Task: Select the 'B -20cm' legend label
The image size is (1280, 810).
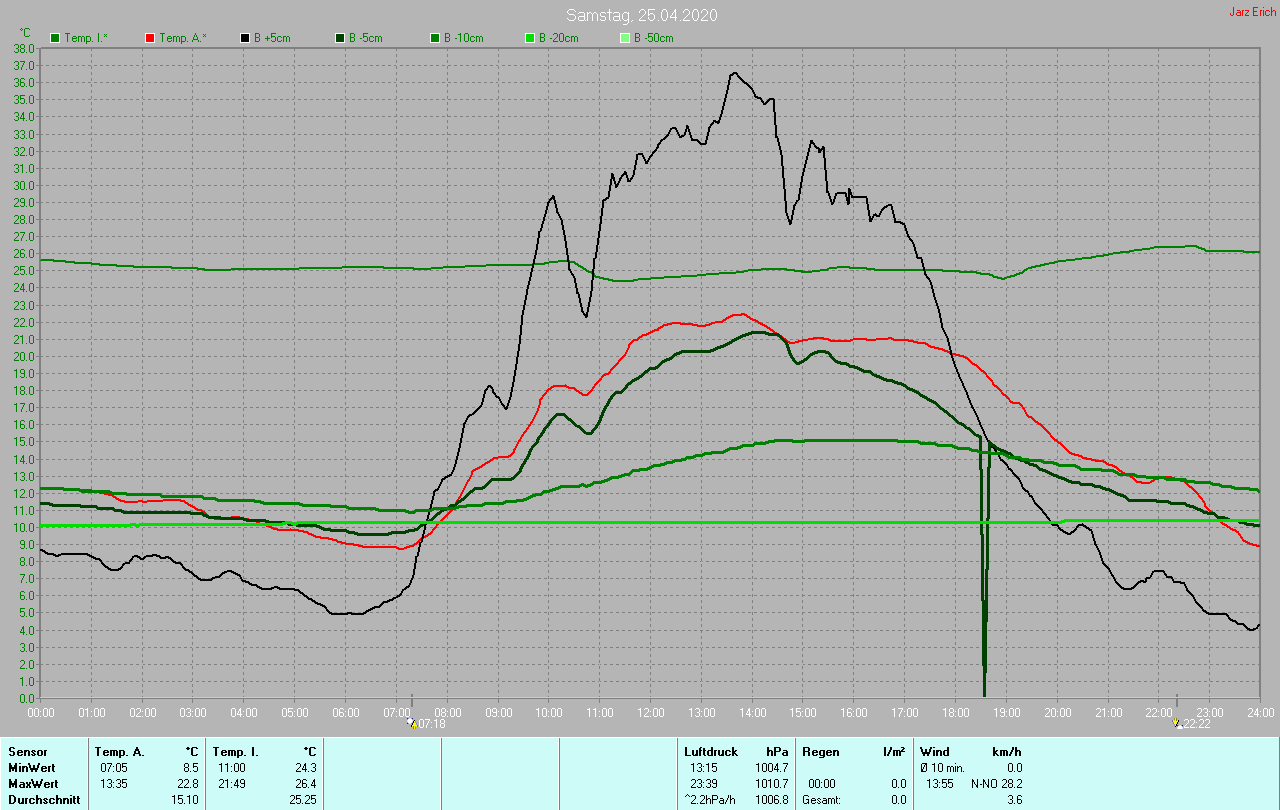Action: tap(560, 38)
